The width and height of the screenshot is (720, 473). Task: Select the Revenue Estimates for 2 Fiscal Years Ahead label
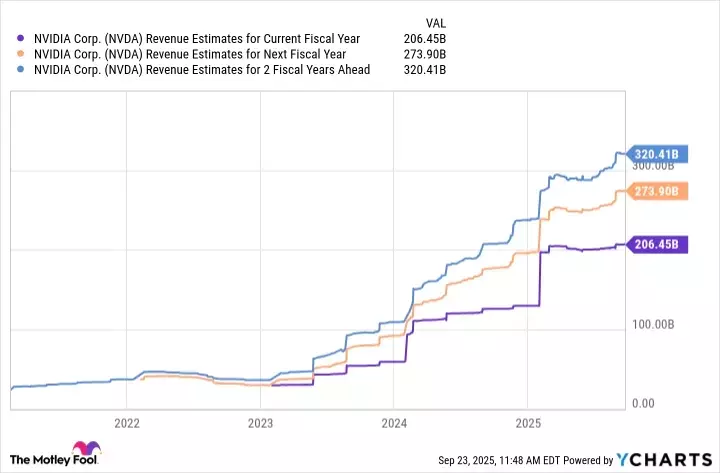pyautogui.click(x=202, y=69)
